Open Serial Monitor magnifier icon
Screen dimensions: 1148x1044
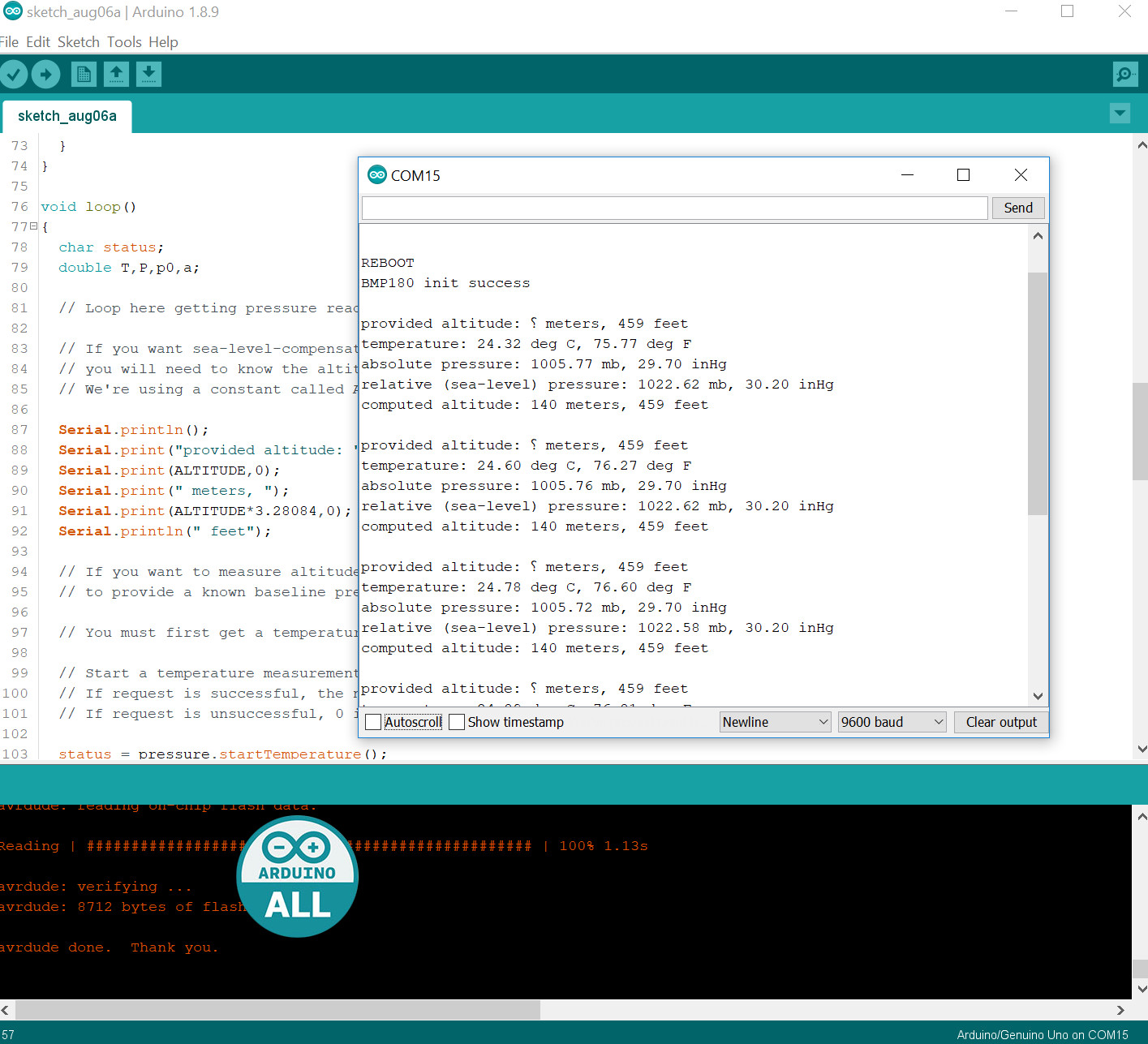coord(1125,75)
